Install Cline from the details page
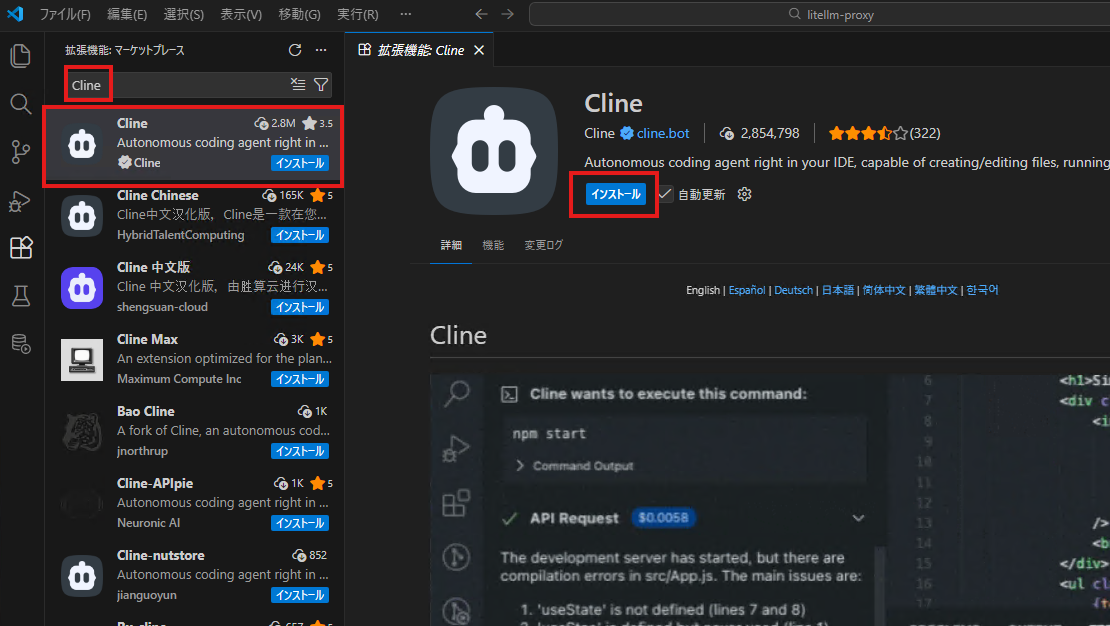Viewport: 1110px width, 626px height. point(616,194)
